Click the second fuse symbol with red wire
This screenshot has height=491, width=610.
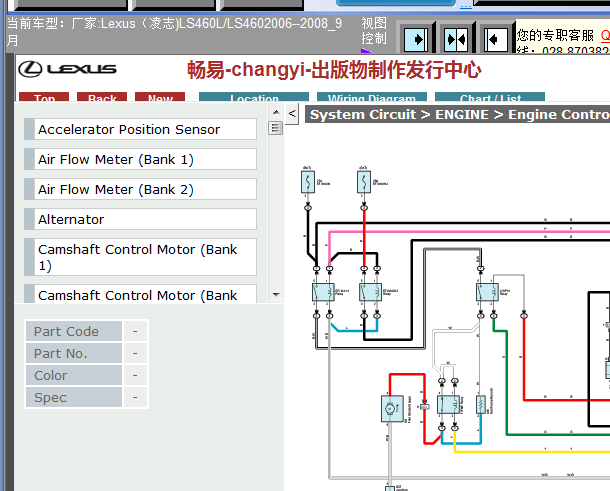[364, 182]
